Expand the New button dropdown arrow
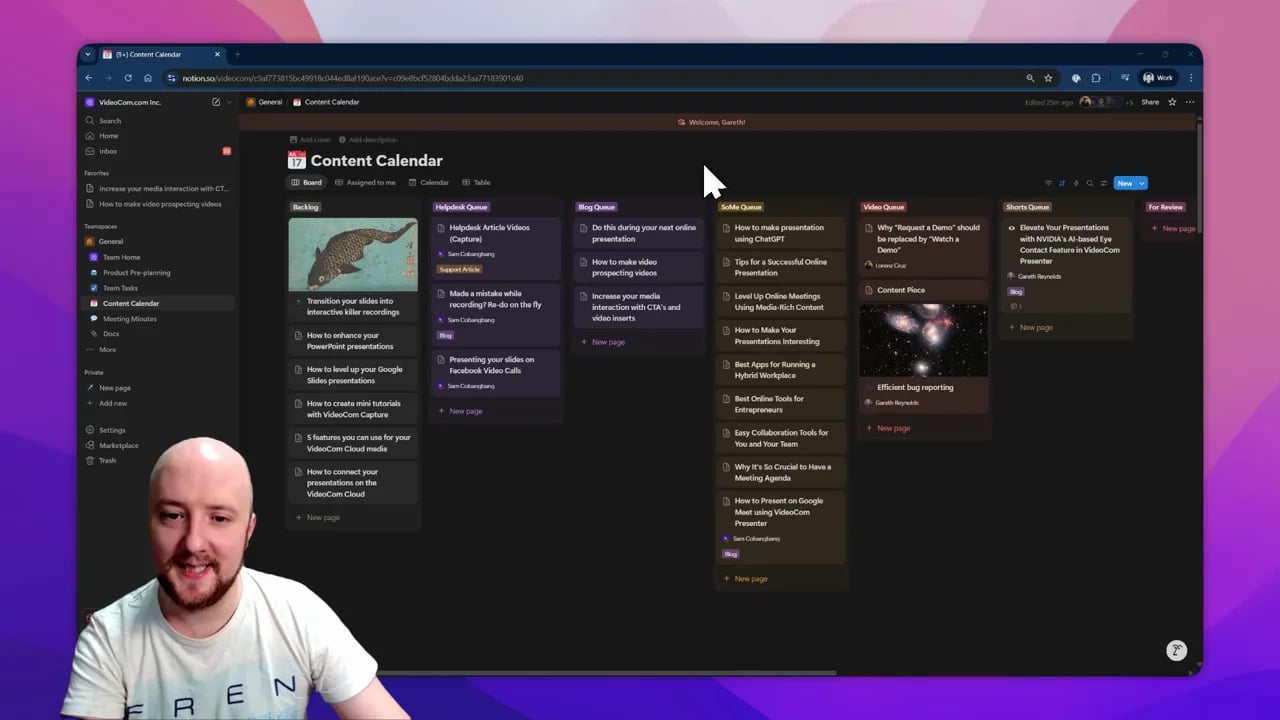This screenshot has height=720, width=1280. [x=1141, y=183]
